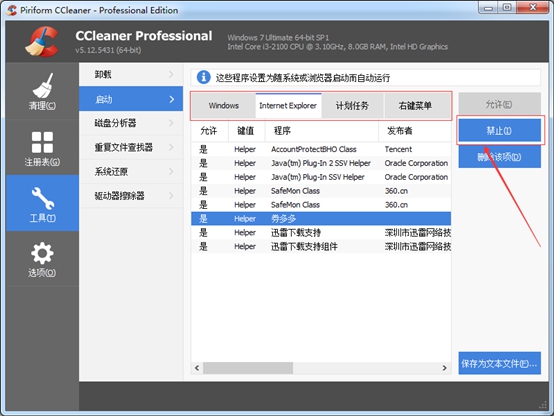The image size is (554, 416).
Task: Open the 选项 options section
Action: coord(42,259)
